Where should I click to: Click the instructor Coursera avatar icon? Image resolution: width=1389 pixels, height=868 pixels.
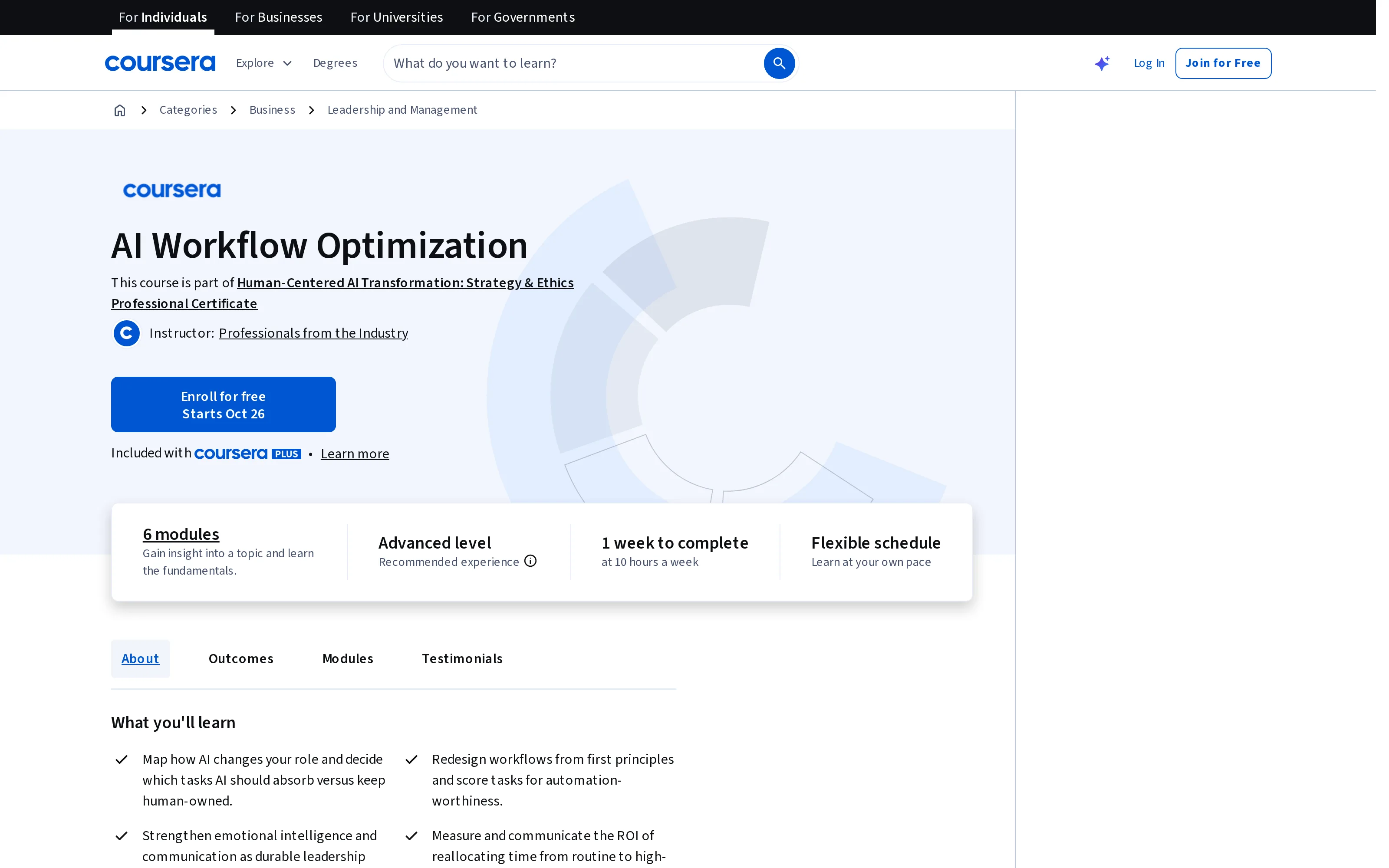tap(126, 333)
